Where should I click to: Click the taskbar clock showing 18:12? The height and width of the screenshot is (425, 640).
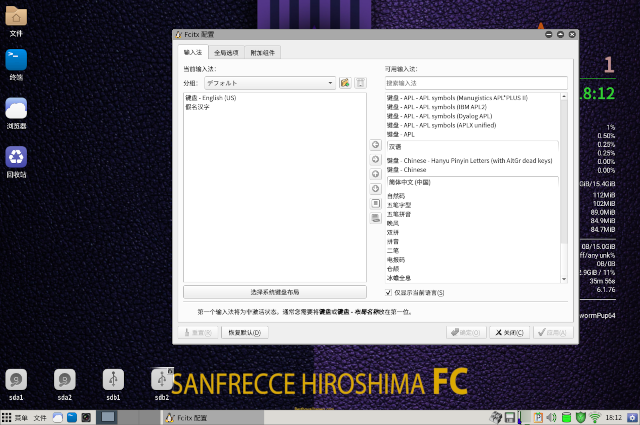(x=613, y=417)
